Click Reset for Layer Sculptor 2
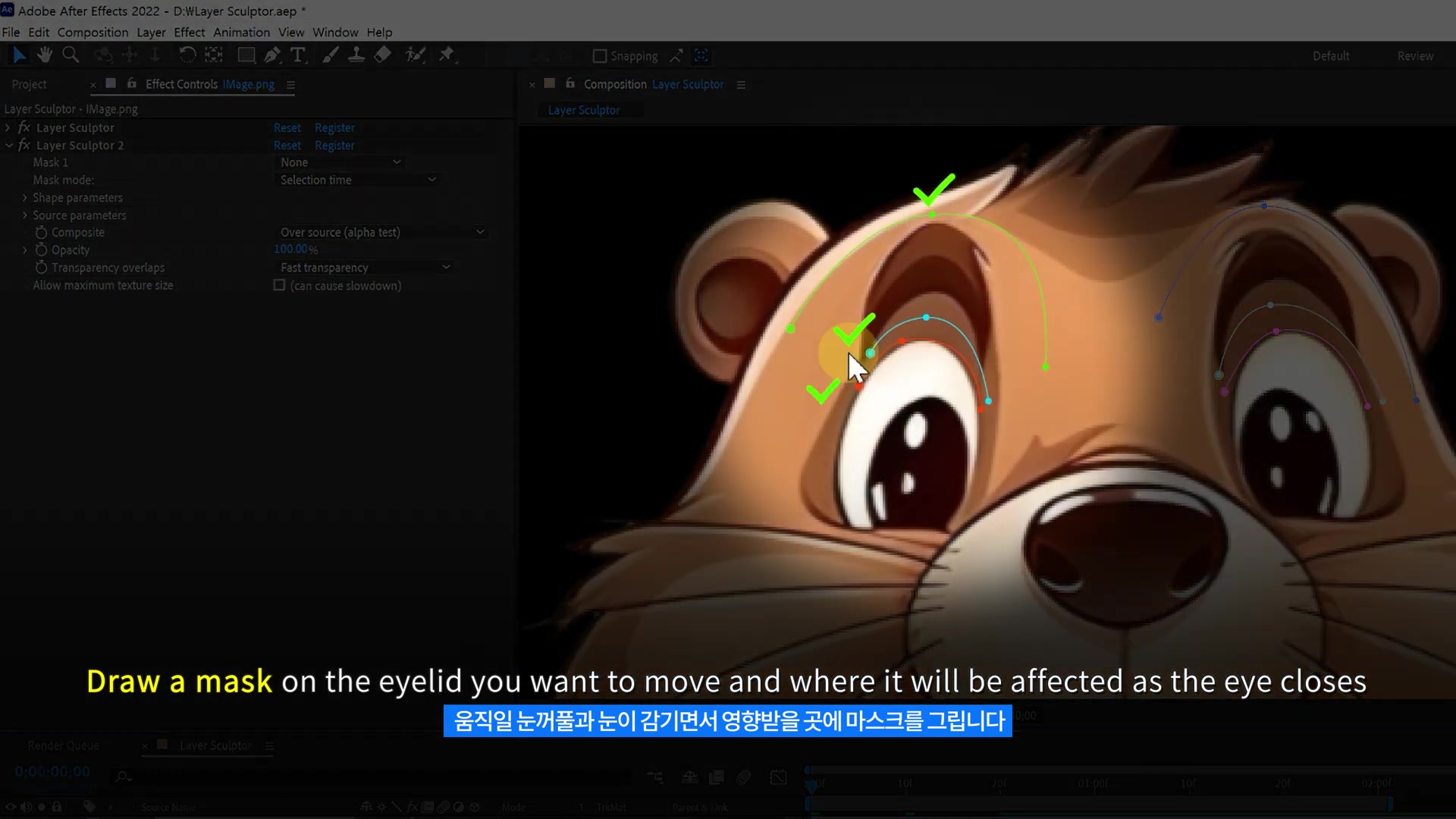The image size is (1456, 819). pyautogui.click(x=287, y=145)
